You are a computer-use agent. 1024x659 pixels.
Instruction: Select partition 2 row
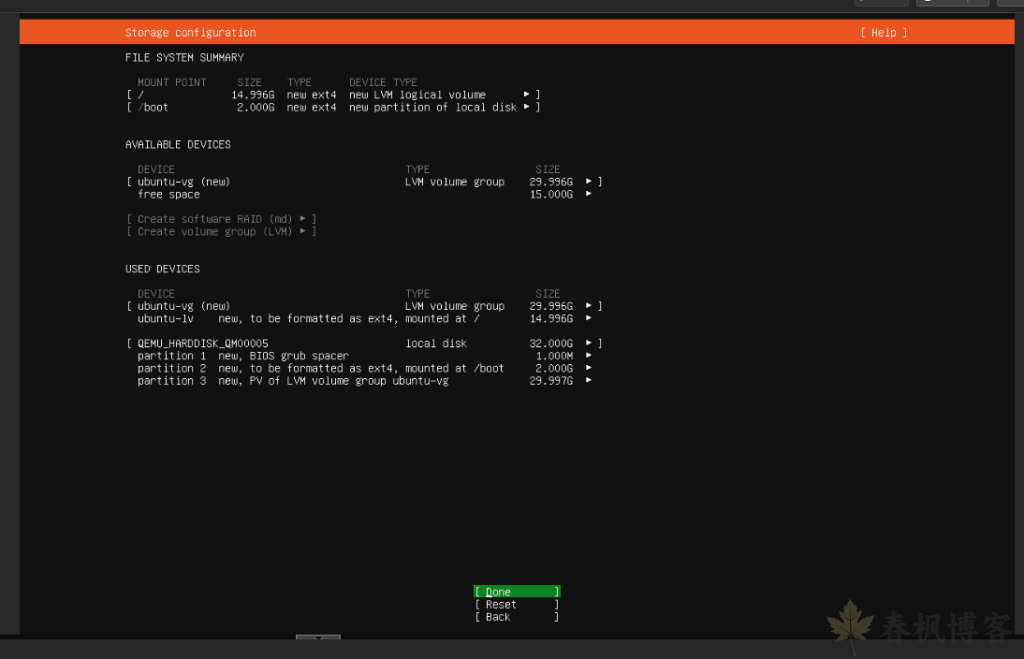[x=364, y=368]
